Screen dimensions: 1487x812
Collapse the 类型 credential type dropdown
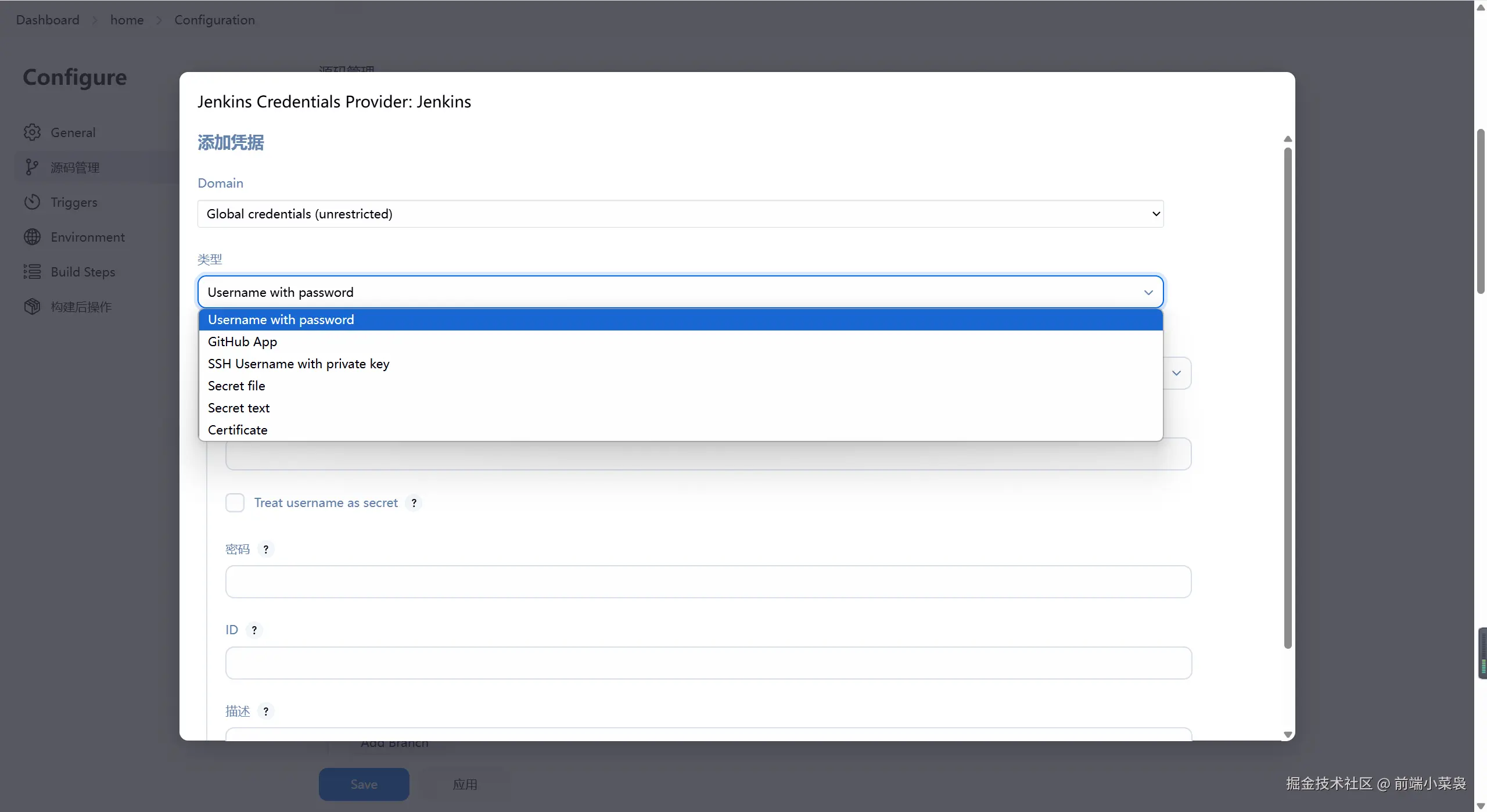pyautogui.click(x=680, y=292)
